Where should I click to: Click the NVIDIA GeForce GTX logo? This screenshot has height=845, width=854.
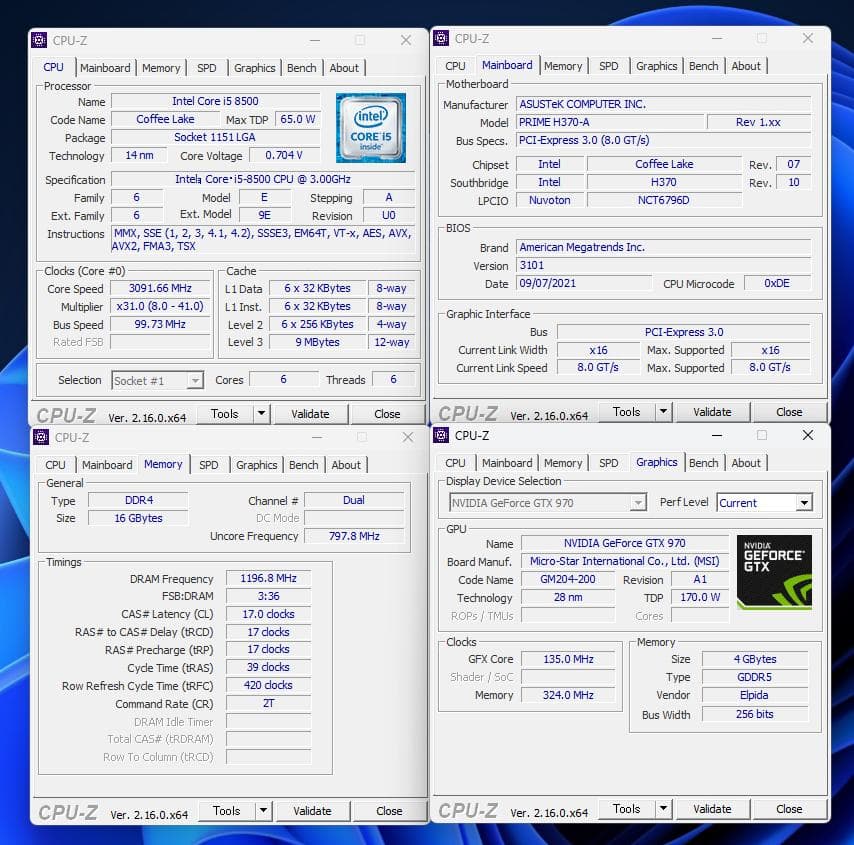click(x=772, y=571)
